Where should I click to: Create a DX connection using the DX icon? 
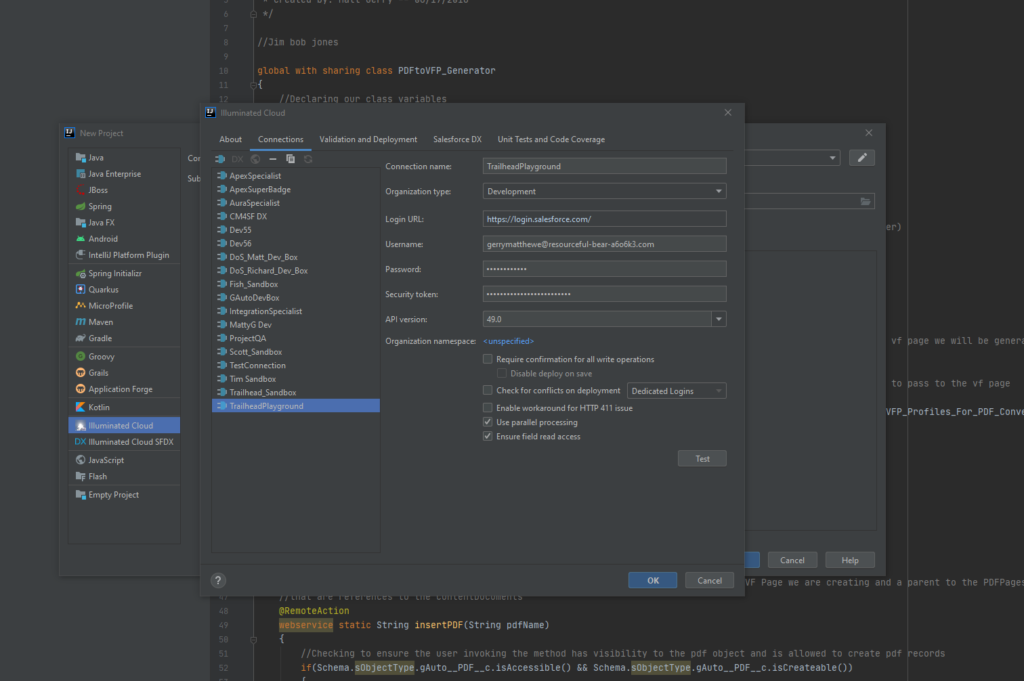pos(237,159)
